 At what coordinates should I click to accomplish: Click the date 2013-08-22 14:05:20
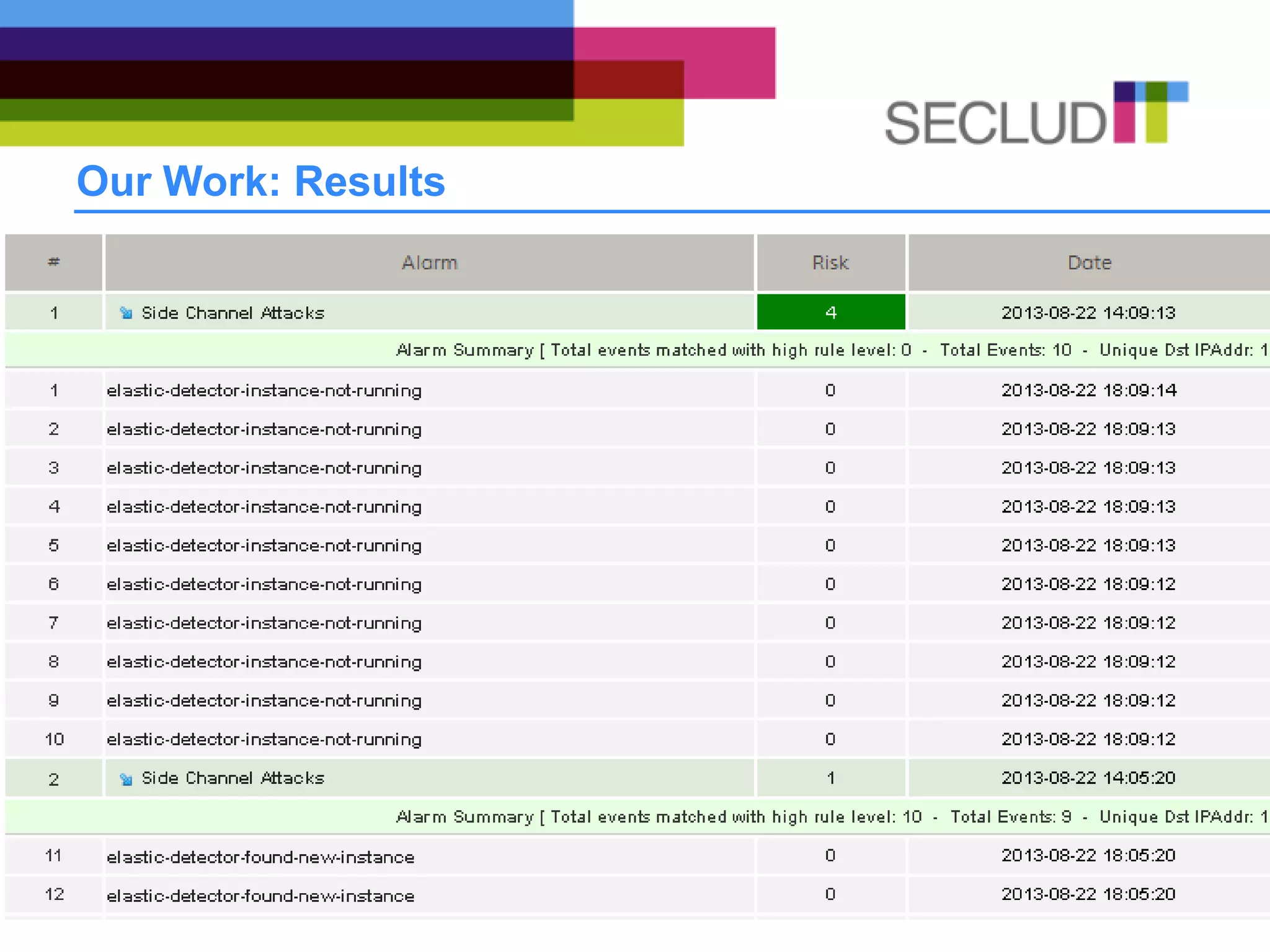click(x=1089, y=778)
